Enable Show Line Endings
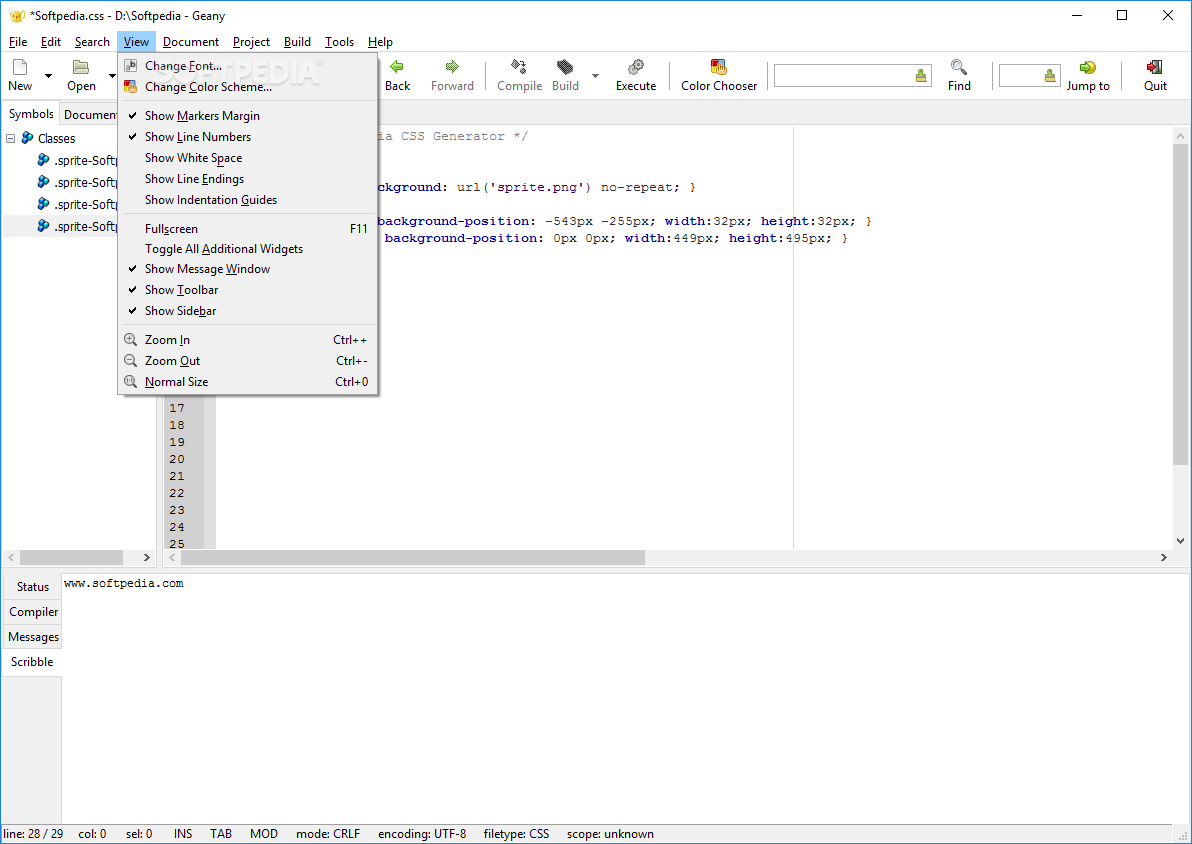1192x844 pixels. (x=248, y=179)
